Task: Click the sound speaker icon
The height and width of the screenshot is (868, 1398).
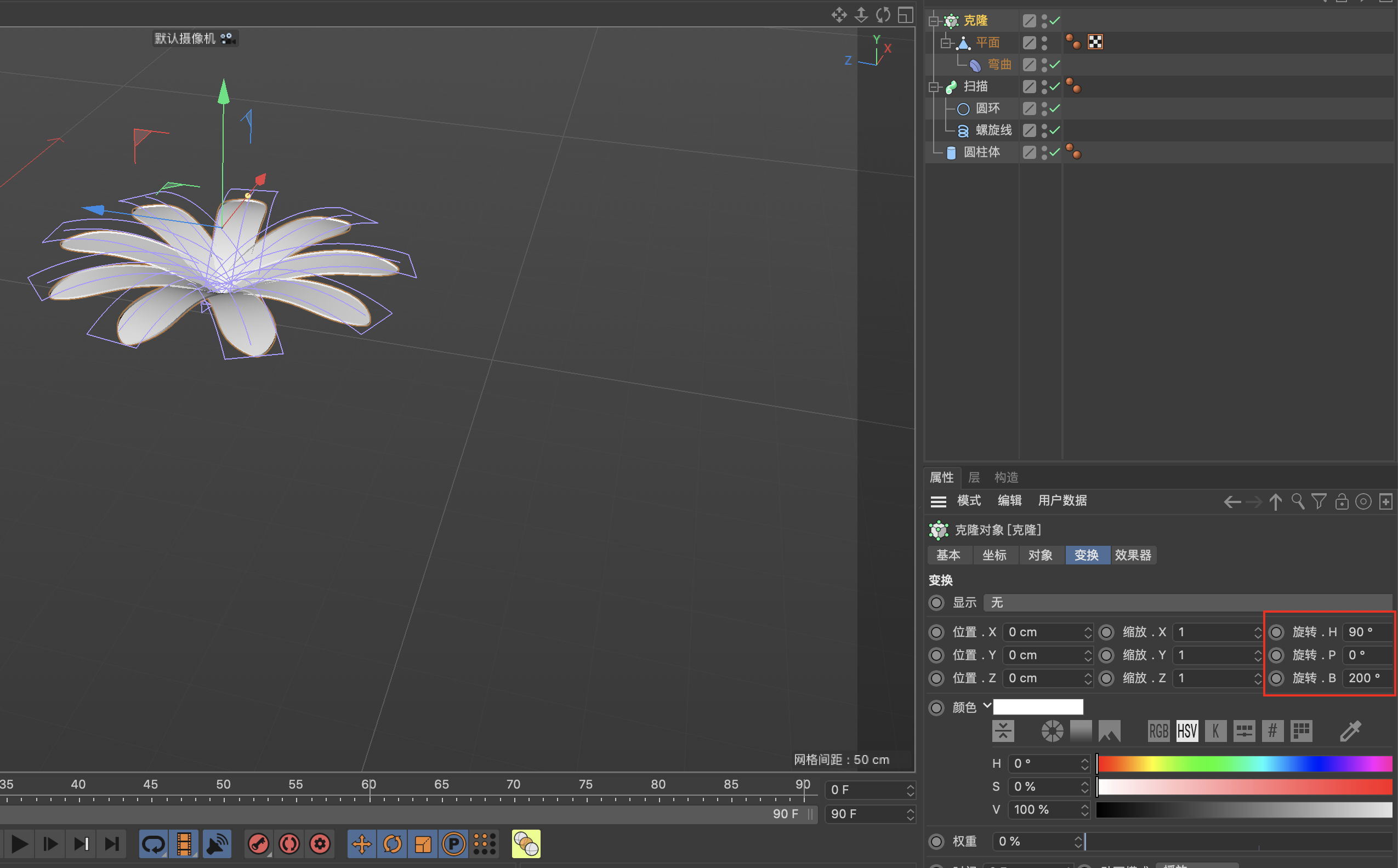Action: 217,844
